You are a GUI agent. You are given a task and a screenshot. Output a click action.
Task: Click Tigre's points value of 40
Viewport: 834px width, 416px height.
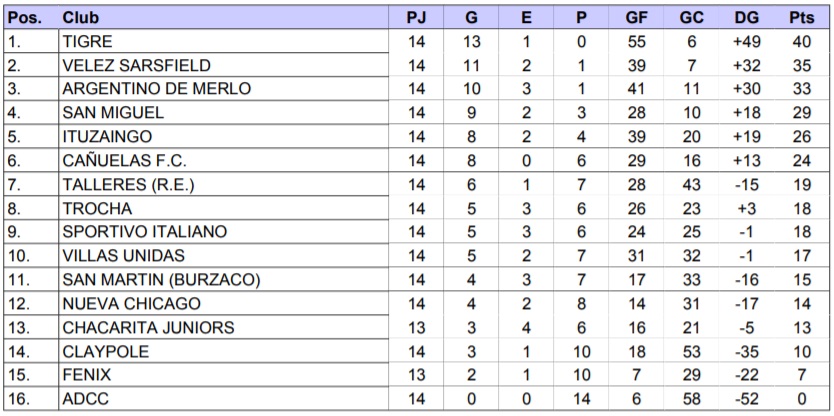[x=802, y=42]
